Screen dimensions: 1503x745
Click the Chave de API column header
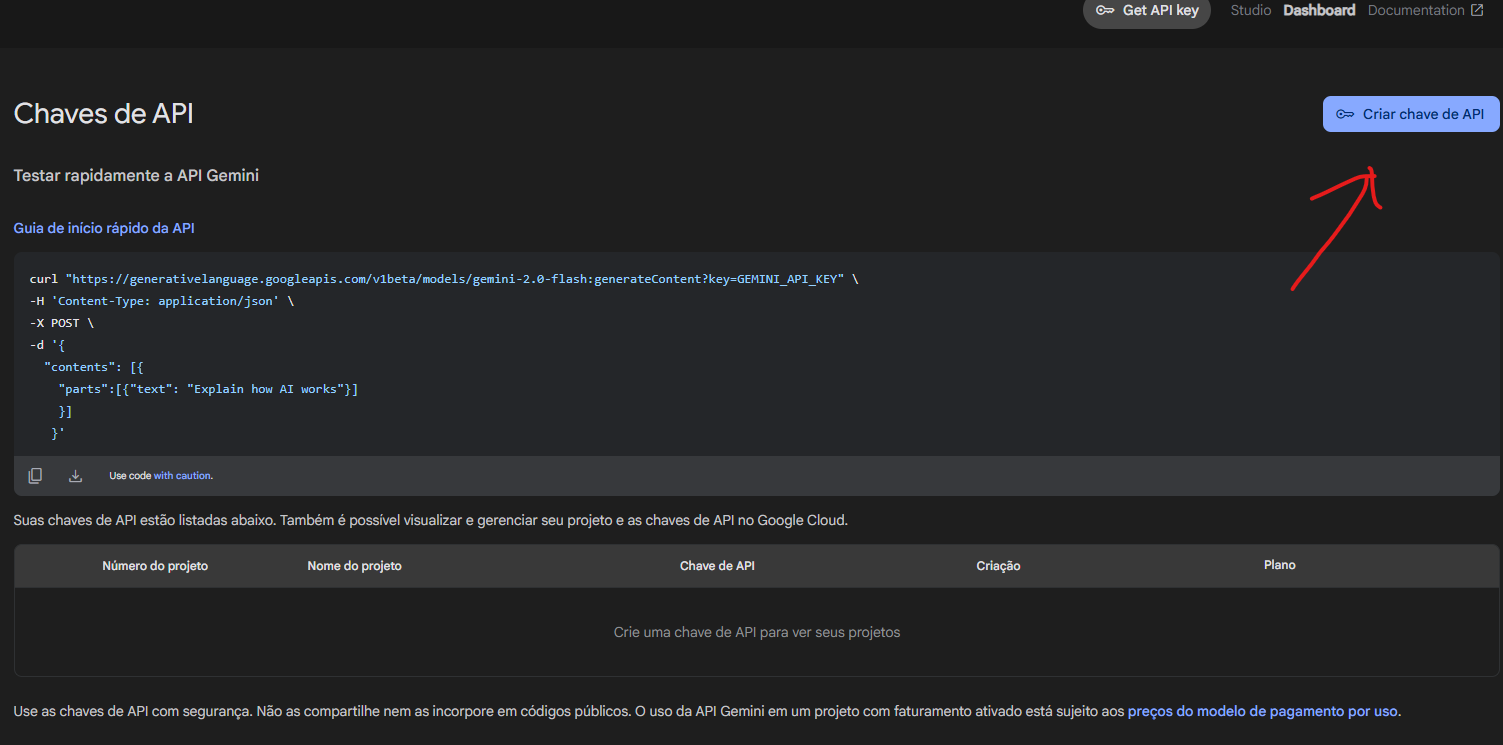(717, 566)
